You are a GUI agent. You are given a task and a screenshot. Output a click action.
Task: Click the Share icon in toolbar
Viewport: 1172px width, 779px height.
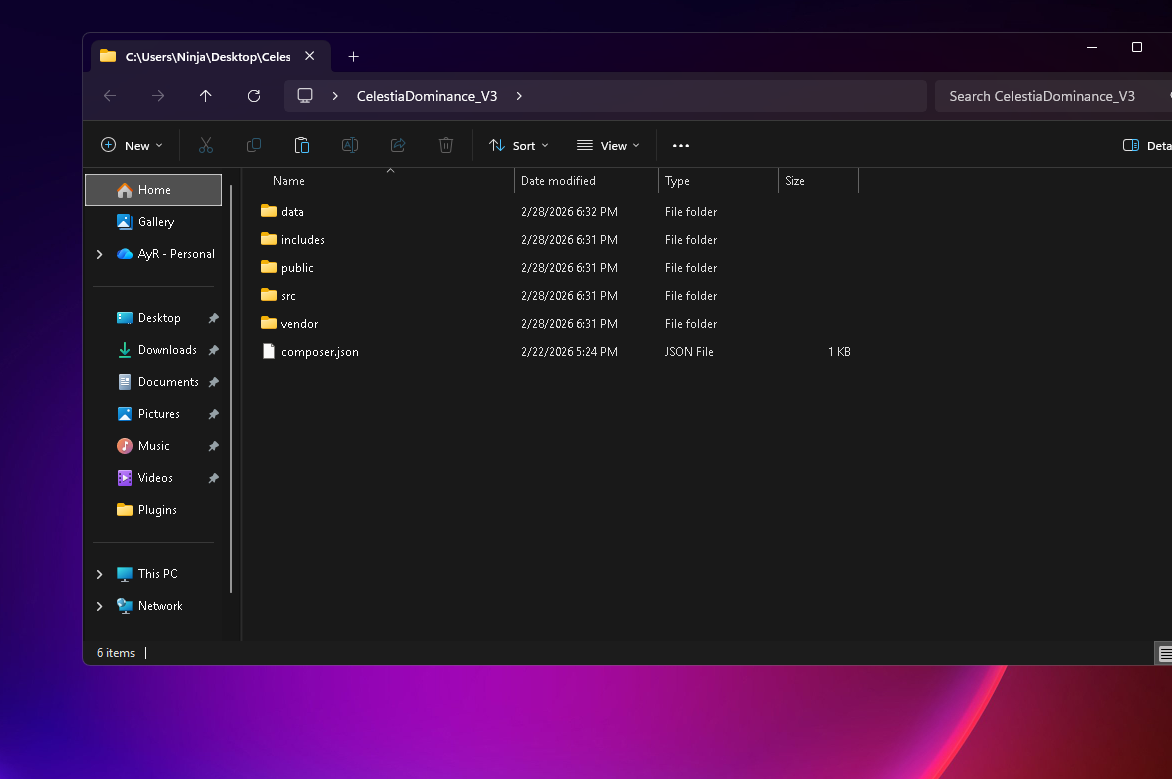click(x=398, y=146)
